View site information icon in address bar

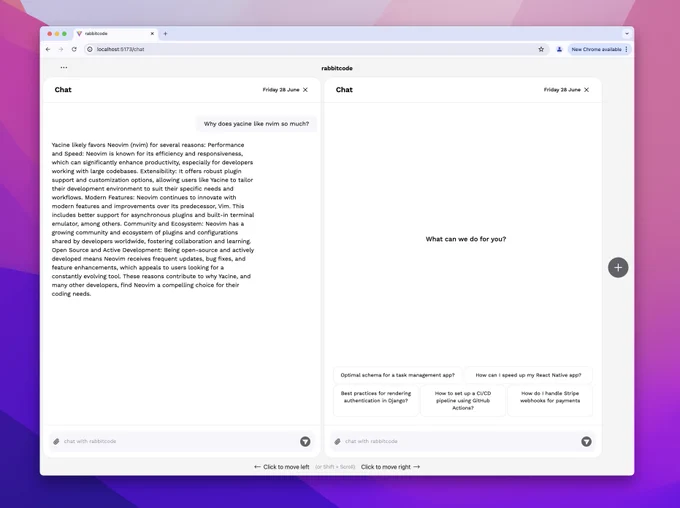(x=90, y=49)
